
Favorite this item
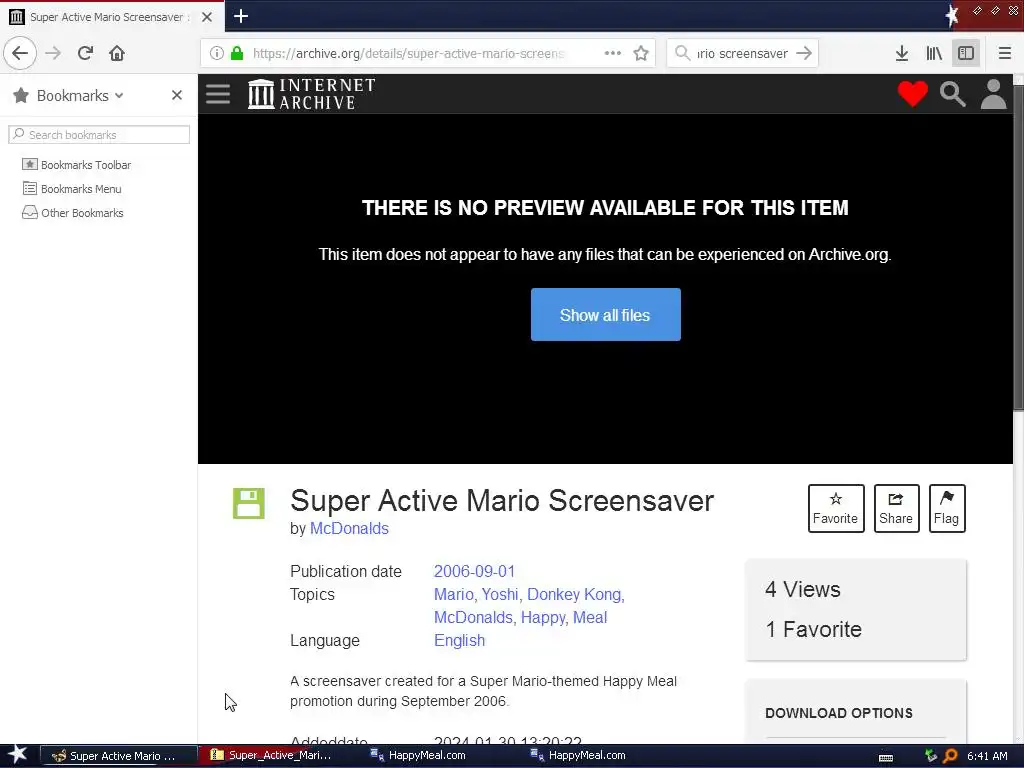pos(836,508)
